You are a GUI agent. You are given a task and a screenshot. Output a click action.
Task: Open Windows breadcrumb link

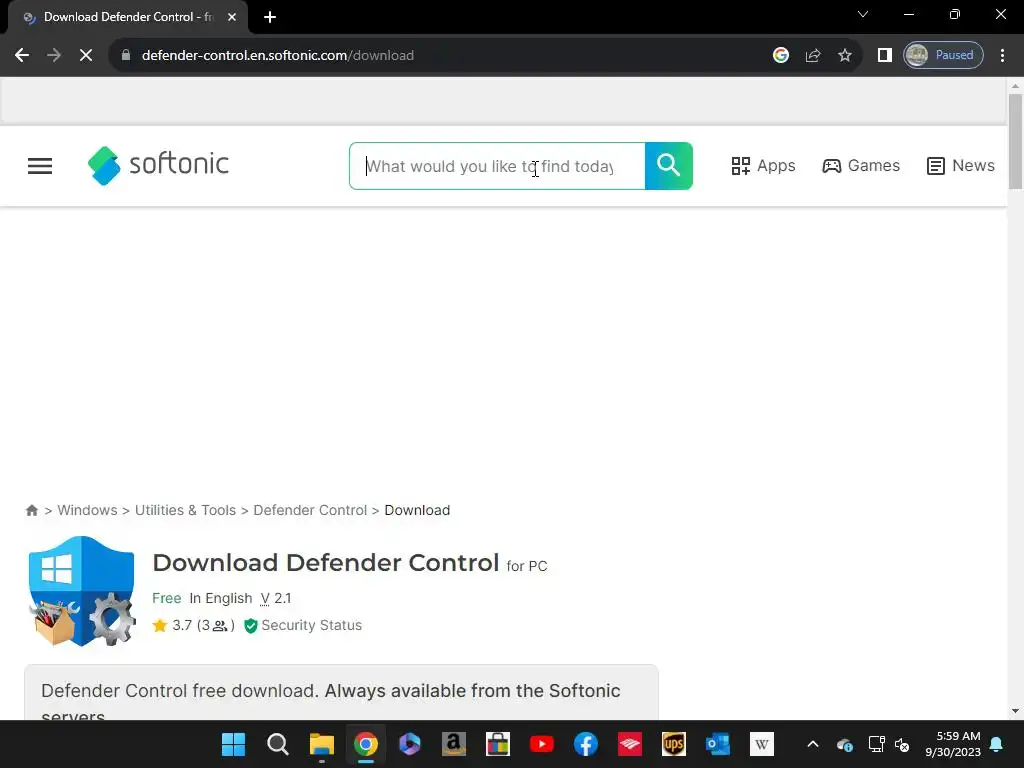(x=88, y=510)
